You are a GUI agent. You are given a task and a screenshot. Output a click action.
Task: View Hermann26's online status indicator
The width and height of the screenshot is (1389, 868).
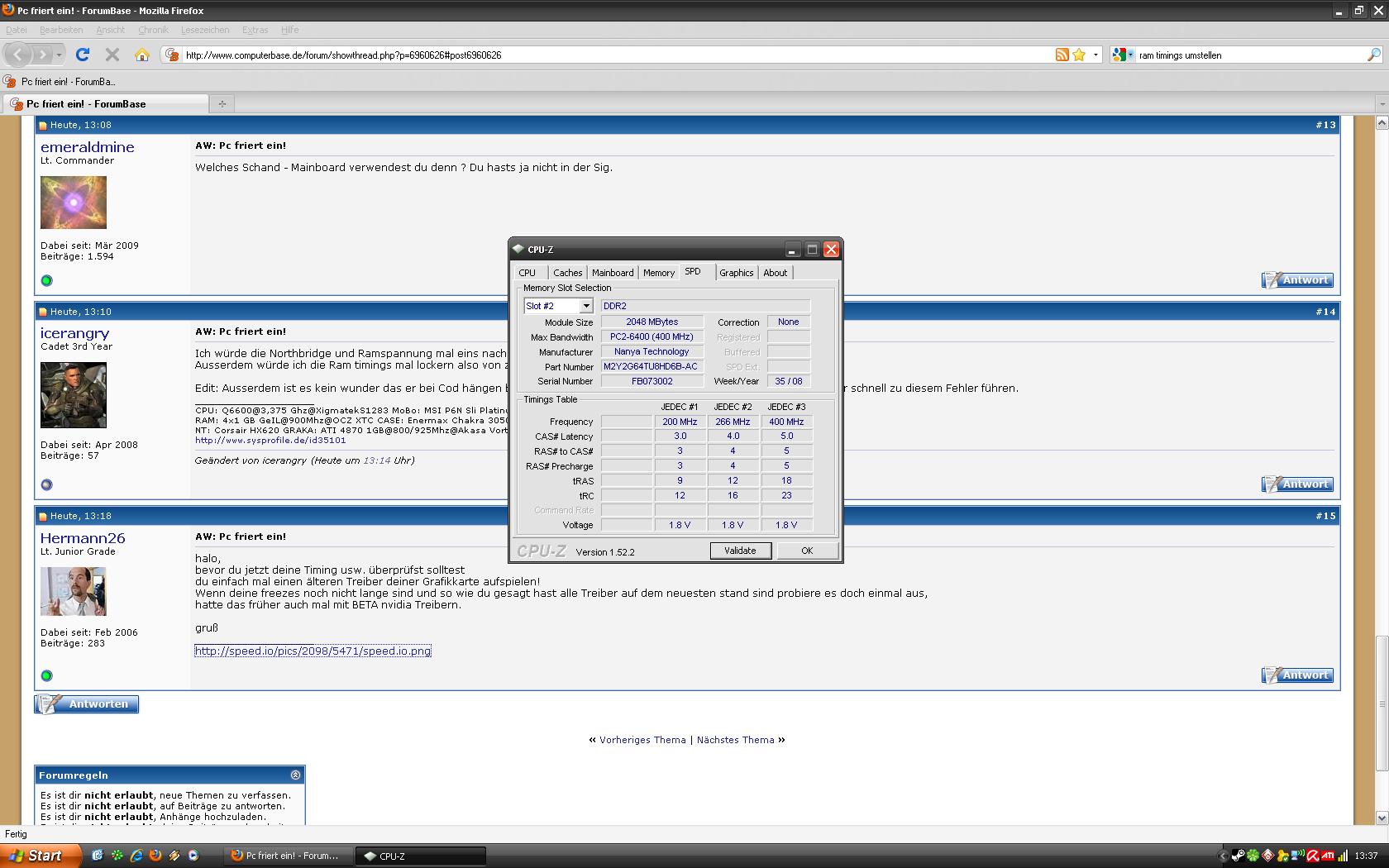[46, 675]
